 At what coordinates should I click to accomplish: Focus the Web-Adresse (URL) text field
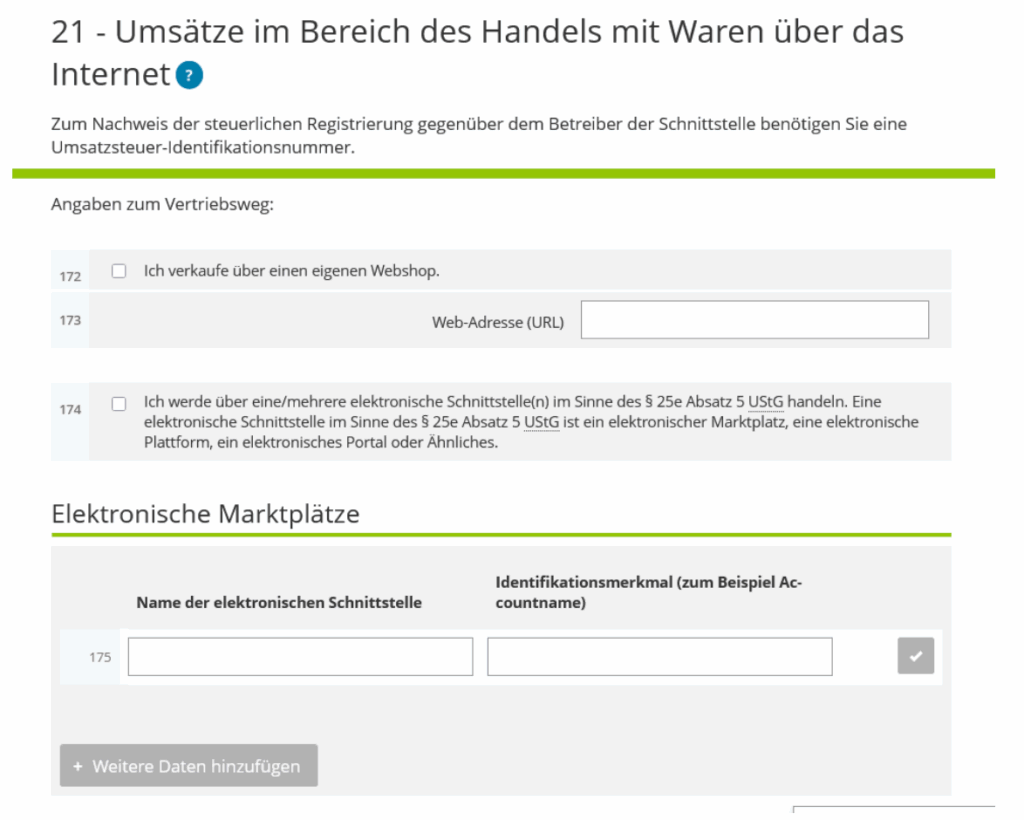click(x=754, y=320)
